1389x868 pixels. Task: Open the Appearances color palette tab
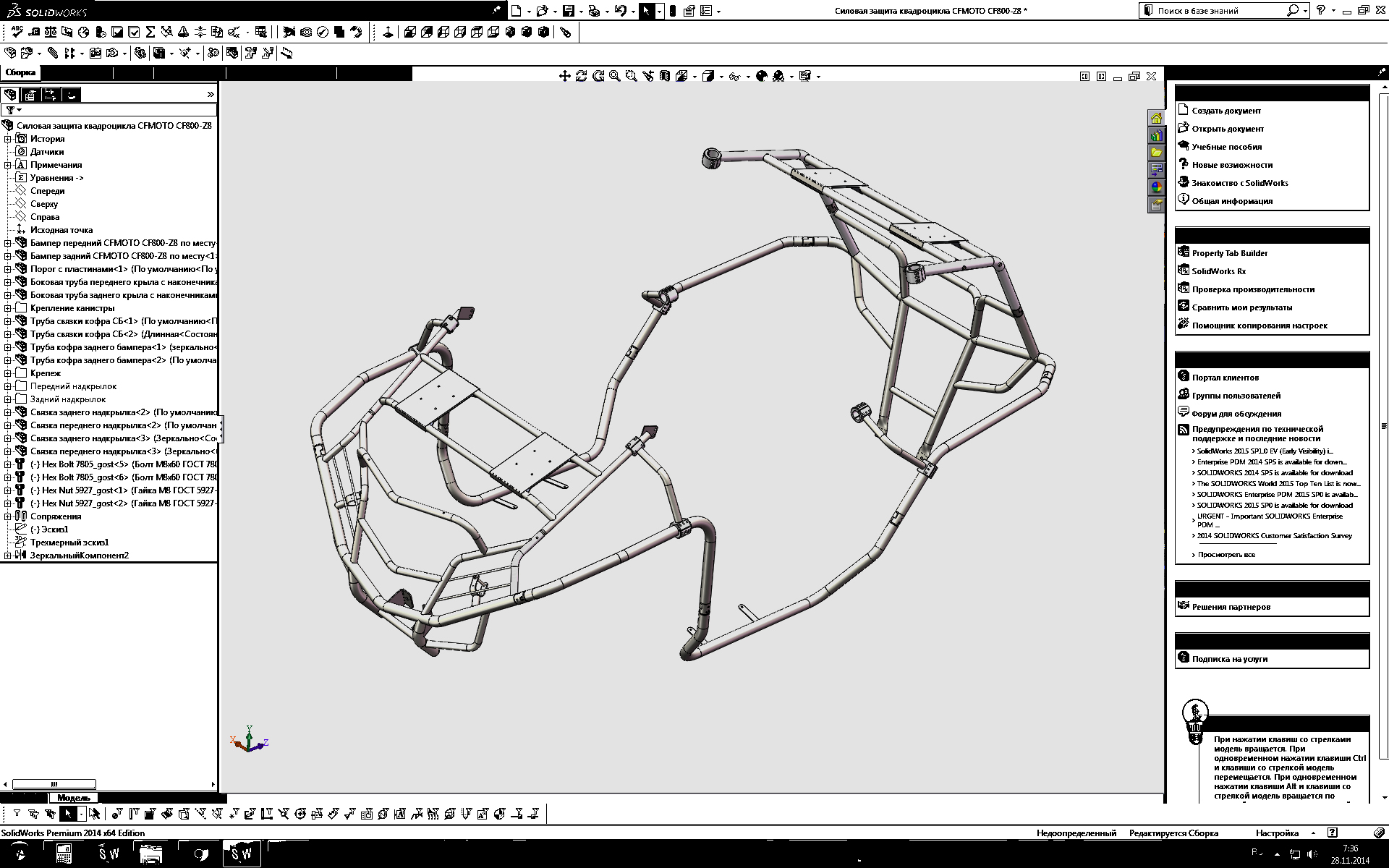tap(1156, 187)
